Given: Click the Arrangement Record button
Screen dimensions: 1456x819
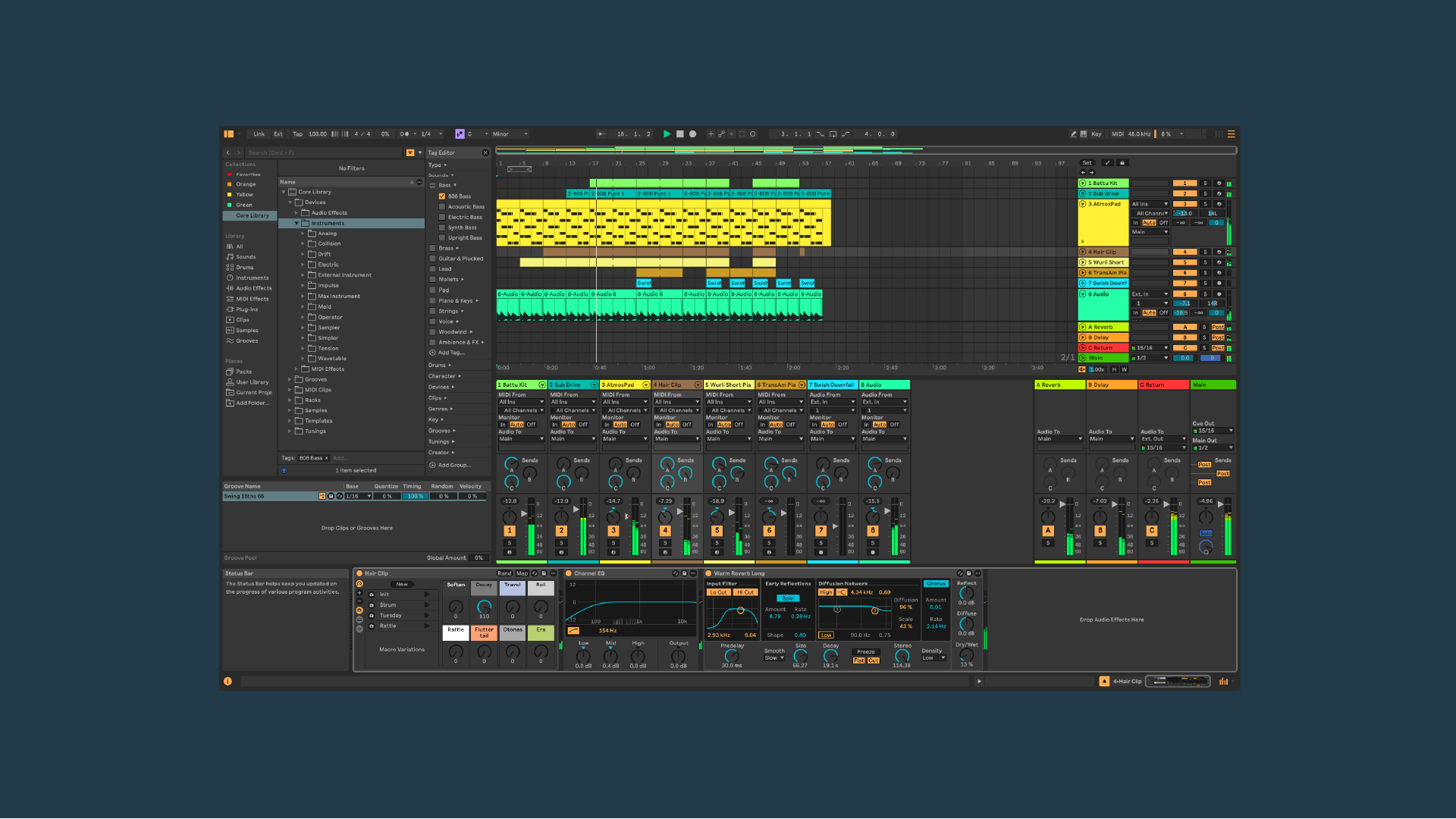Looking at the screenshot, I should 692,134.
